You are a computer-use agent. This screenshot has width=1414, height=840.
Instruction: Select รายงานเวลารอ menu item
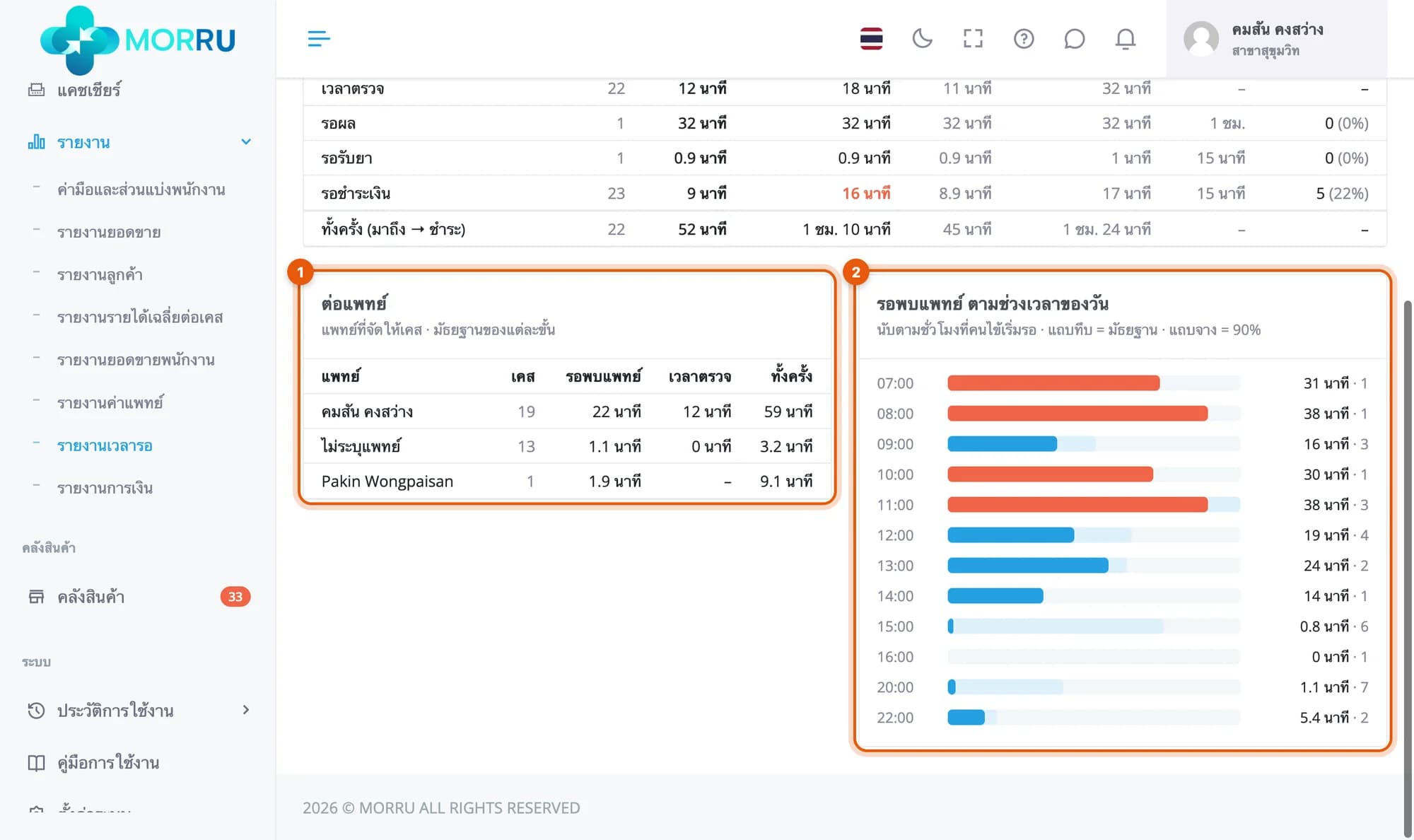(x=105, y=445)
